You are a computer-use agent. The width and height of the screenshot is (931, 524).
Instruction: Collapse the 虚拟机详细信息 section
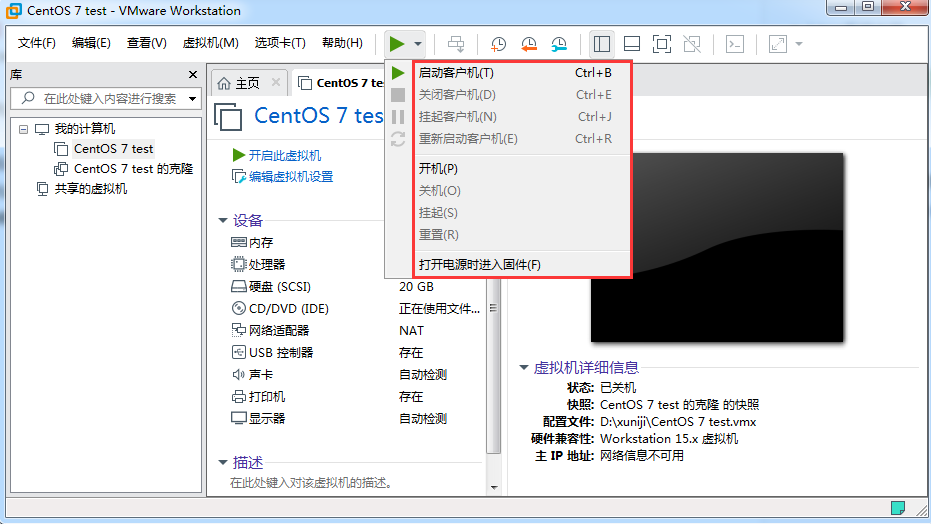click(x=524, y=368)
